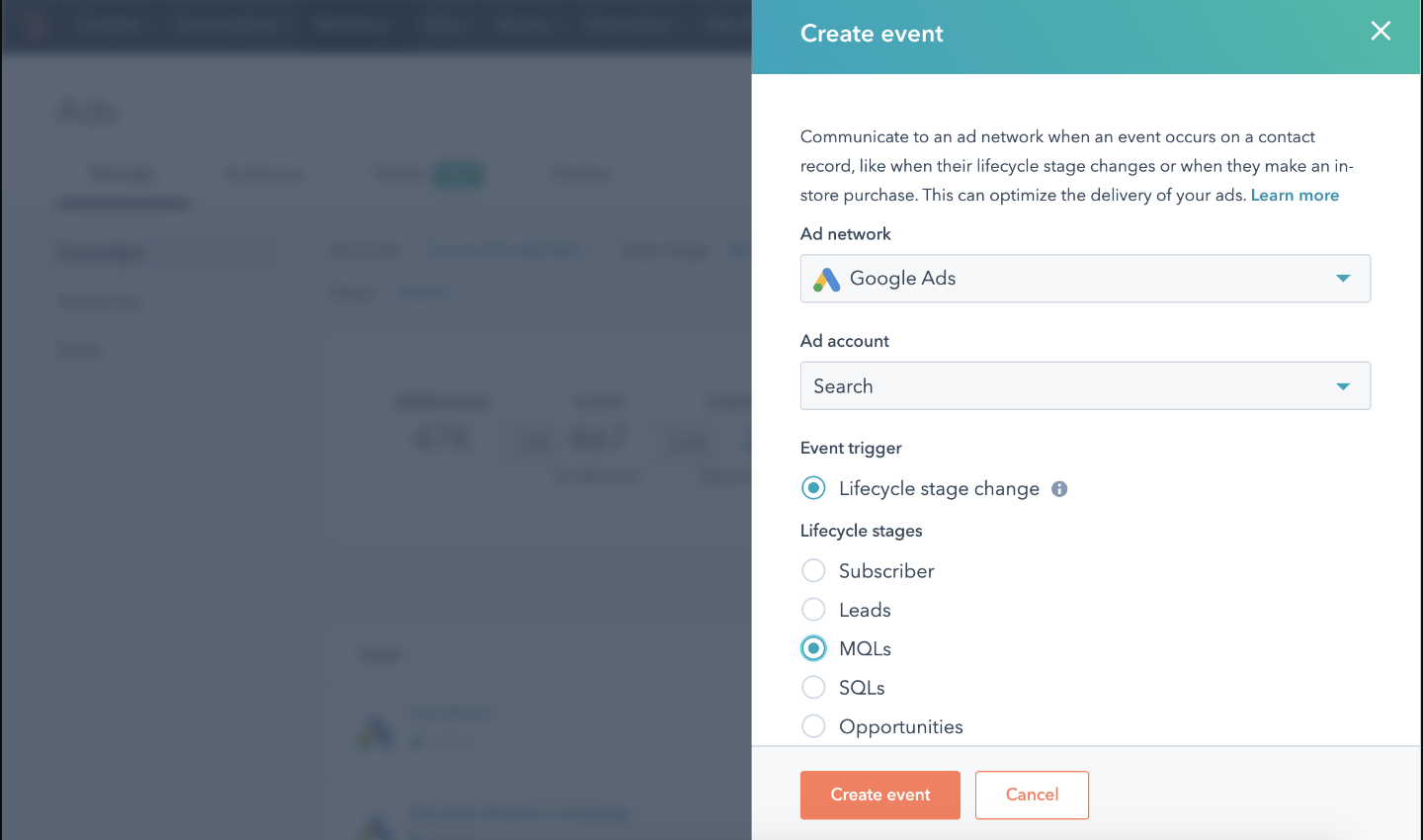Choose SQLs as the lifecycle stage

point(813,687)
